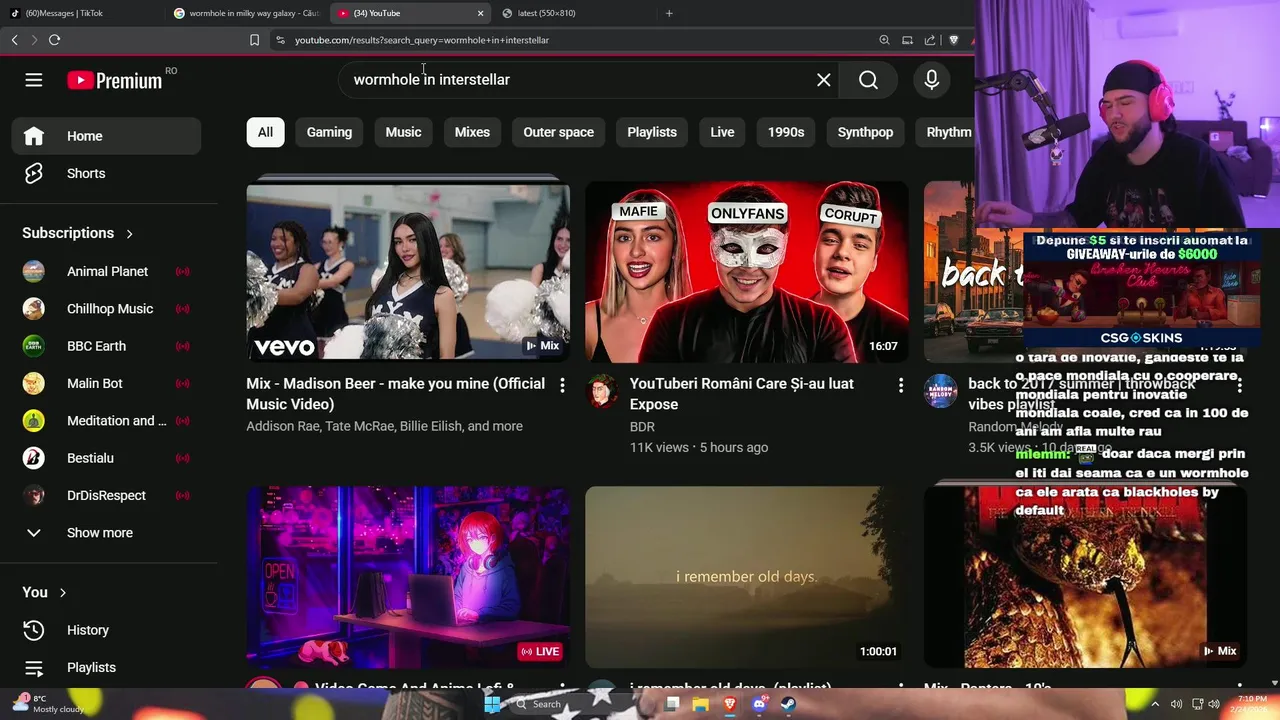The height and width of the screenshot is (720, 1280).
Task: Open the browser zoom magnifier icon
Action: (x=884, y=40)
